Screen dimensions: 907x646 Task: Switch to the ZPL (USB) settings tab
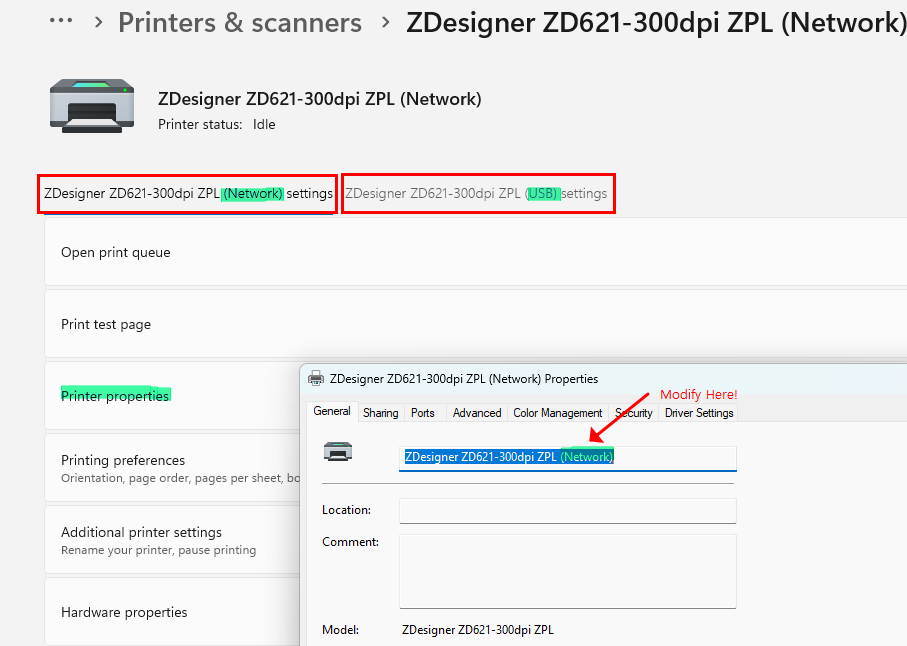(x=476, y=194)
